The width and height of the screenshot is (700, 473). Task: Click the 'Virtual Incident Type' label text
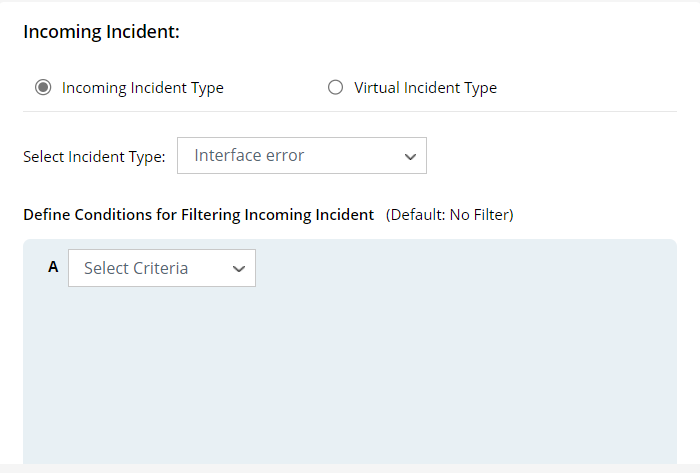[x=425, y=88]
